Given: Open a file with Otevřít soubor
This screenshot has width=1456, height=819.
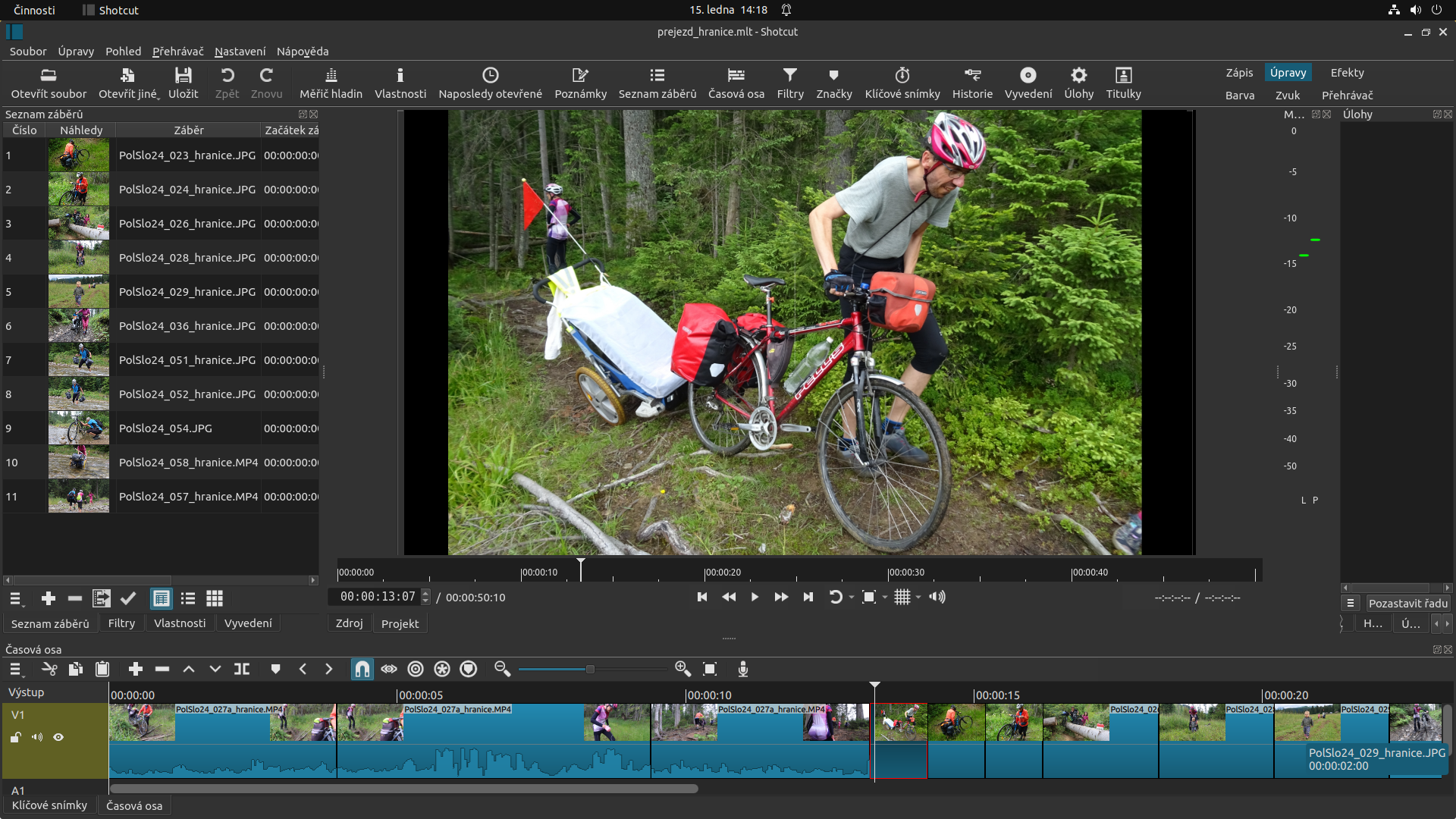Looking at the screenshot, I should 49,82.
